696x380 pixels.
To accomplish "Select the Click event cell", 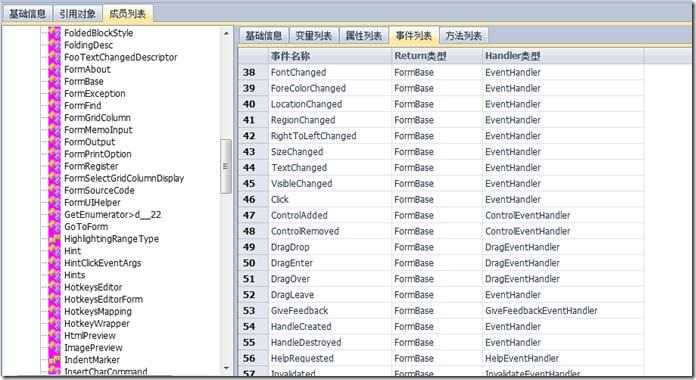I will [330, 200].
